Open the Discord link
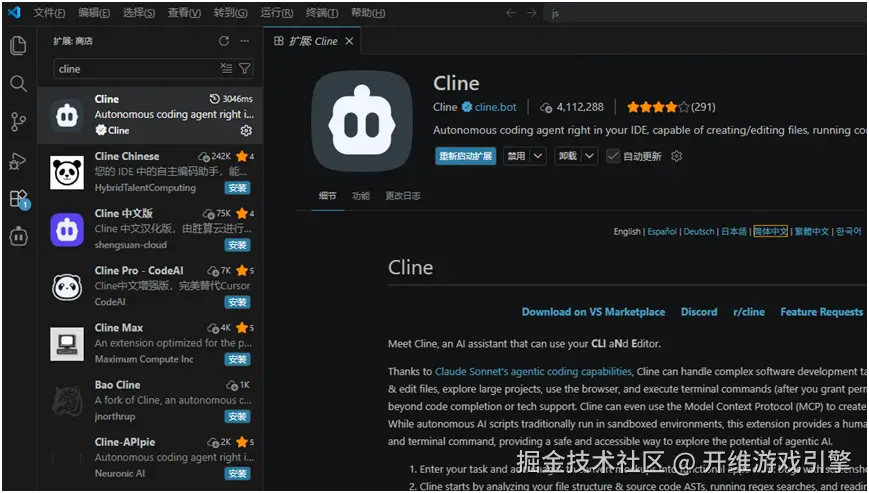 (699, 312)
